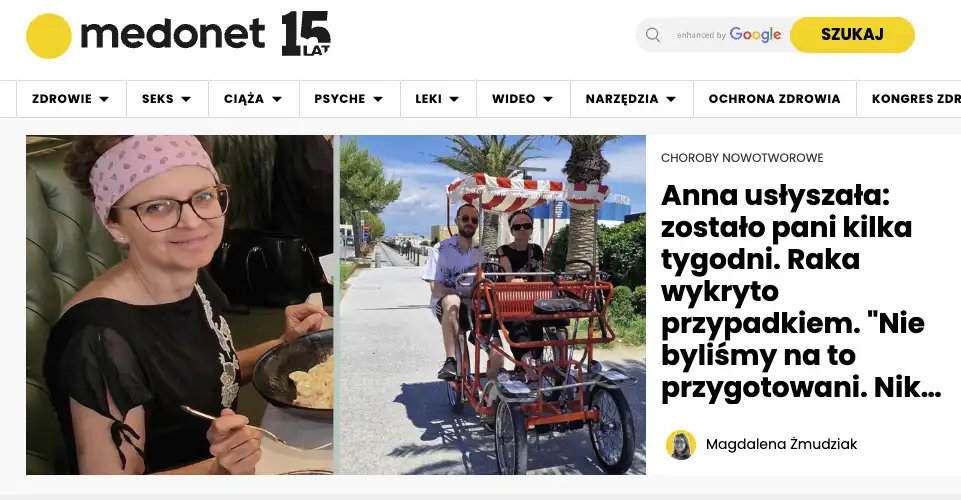Screen dimensions: 961x500
Task: Click author name Magdalena Żmudziak
Action: pyautogui.click(x=781, y=444)
